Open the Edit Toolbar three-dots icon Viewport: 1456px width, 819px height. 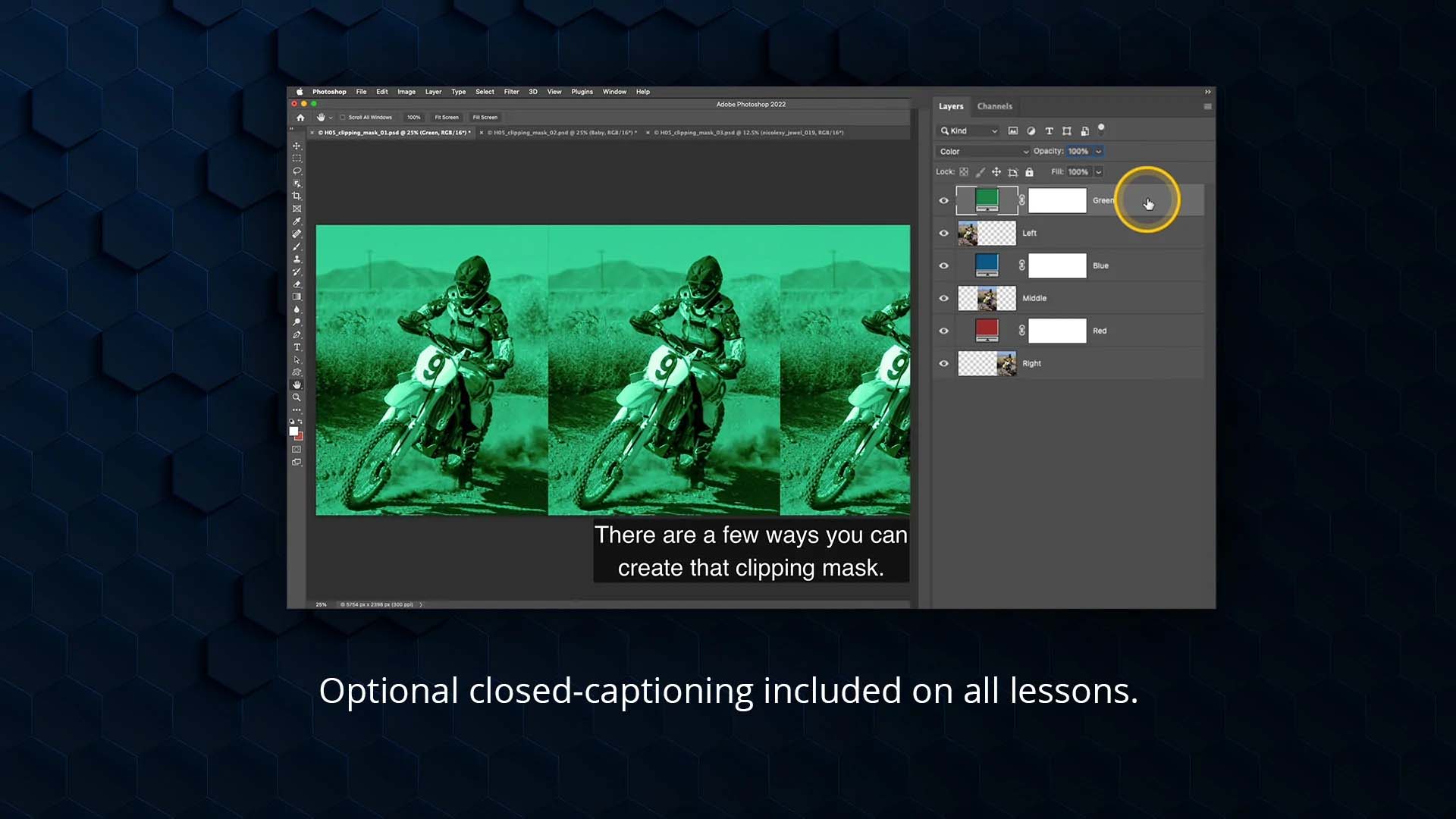tap(297, 410)
